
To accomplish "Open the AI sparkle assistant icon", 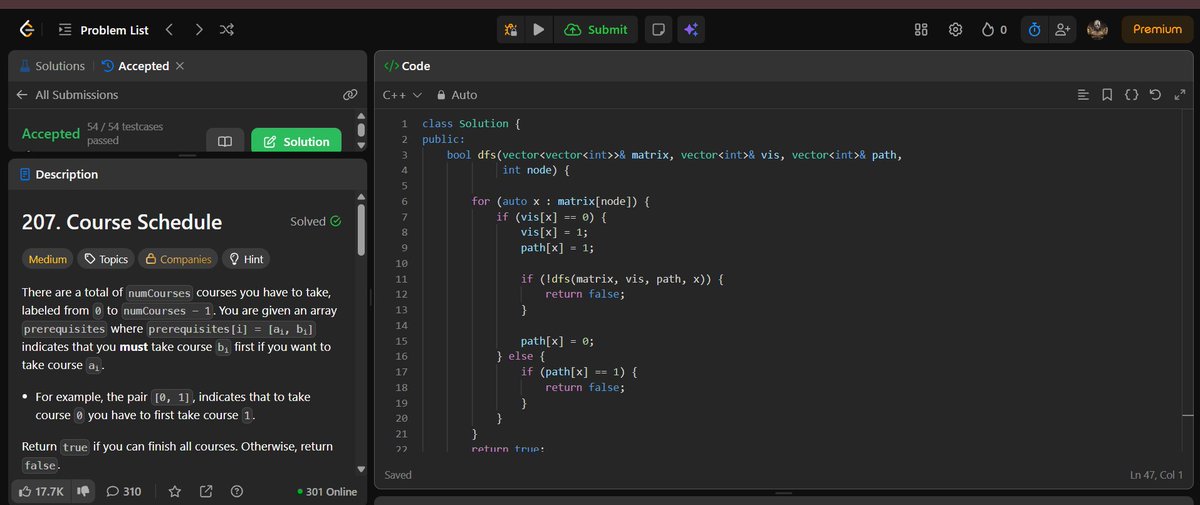I will click(690, 30).
